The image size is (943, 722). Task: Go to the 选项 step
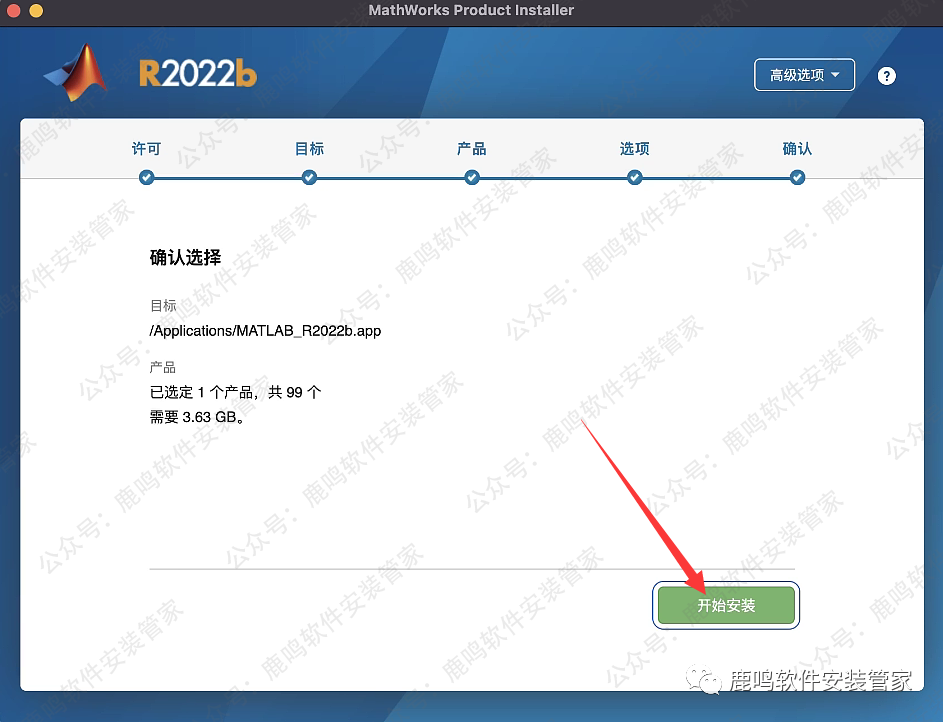(x=634, y=148)
